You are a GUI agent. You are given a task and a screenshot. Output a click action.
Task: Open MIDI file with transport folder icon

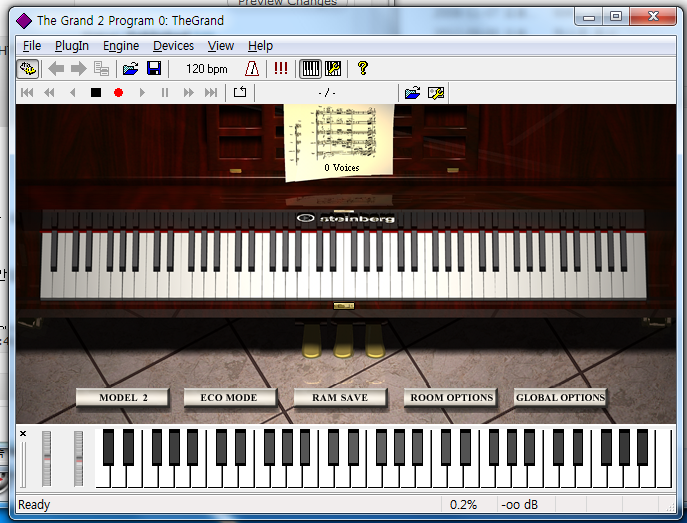(x=412, y=92)
